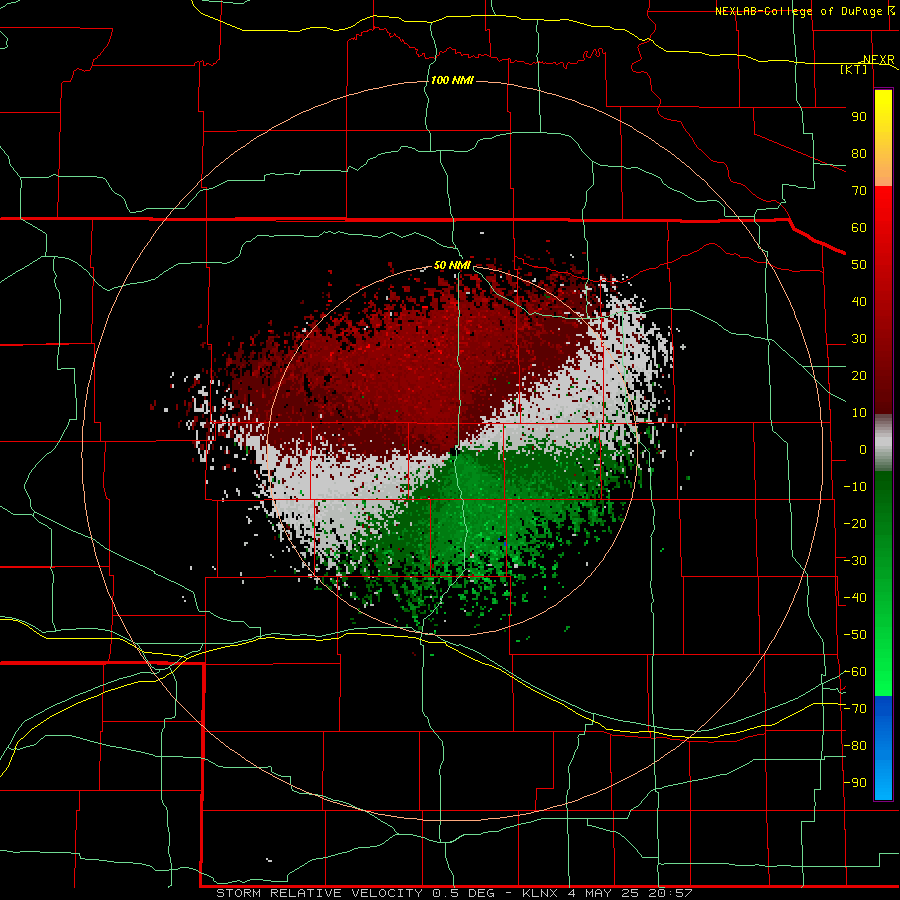The image size is (900, 900).
Task: Click the '[KT]' units label
Action: click(x=854, y=69)
